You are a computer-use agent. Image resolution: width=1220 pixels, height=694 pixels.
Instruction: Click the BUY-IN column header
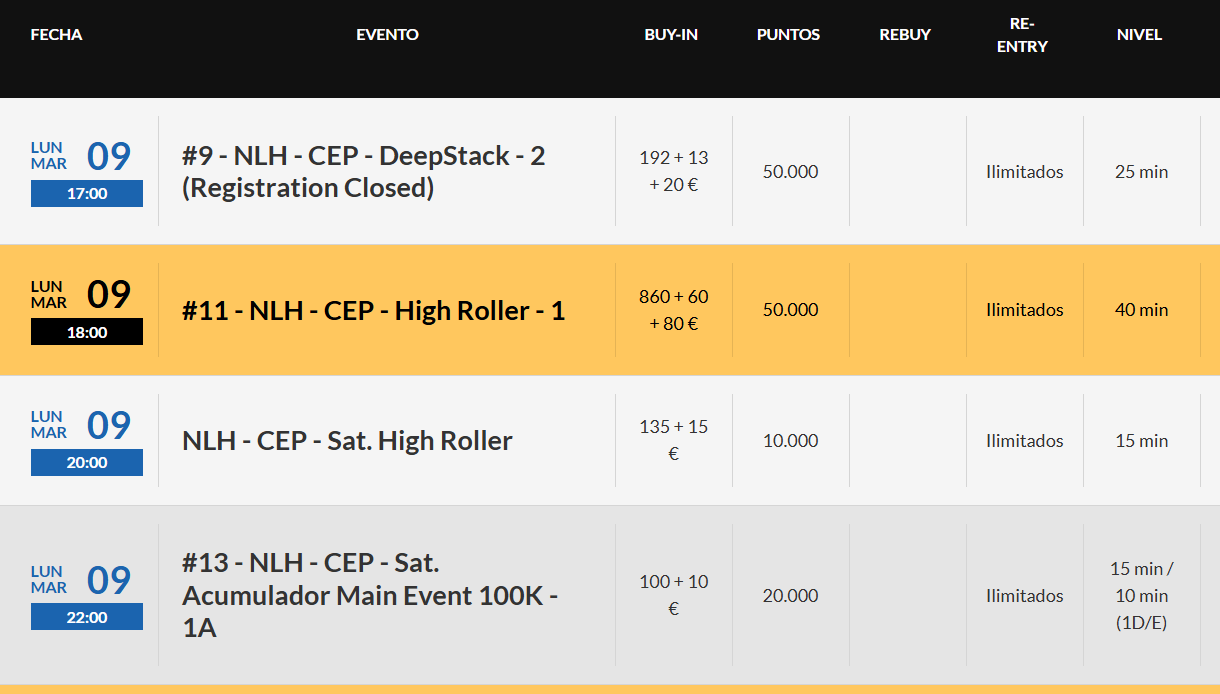tap(671, 35)
